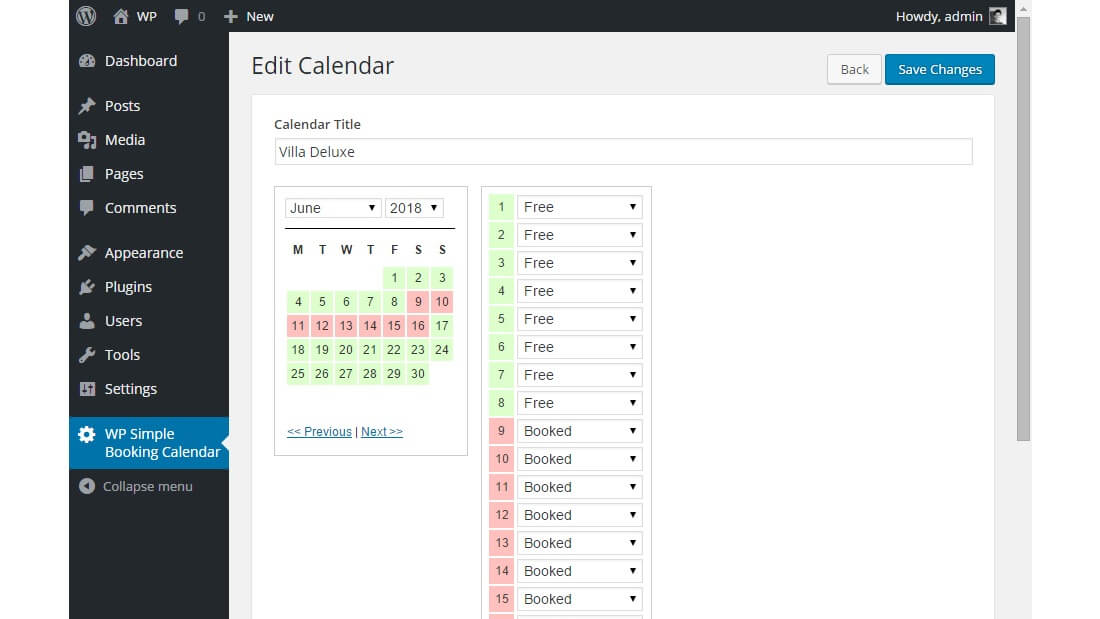Click the Plugins plug icon
The height and width of the screenshot is (619, 1100).
[87, 287]
